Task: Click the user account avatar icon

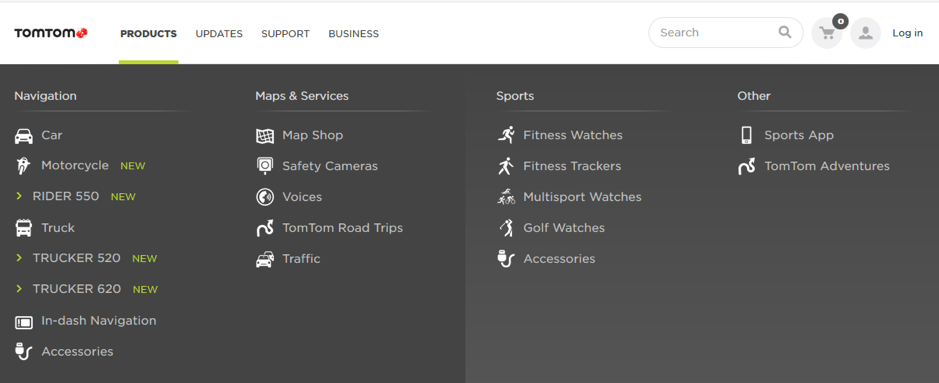Action: (x=865, y=33)
